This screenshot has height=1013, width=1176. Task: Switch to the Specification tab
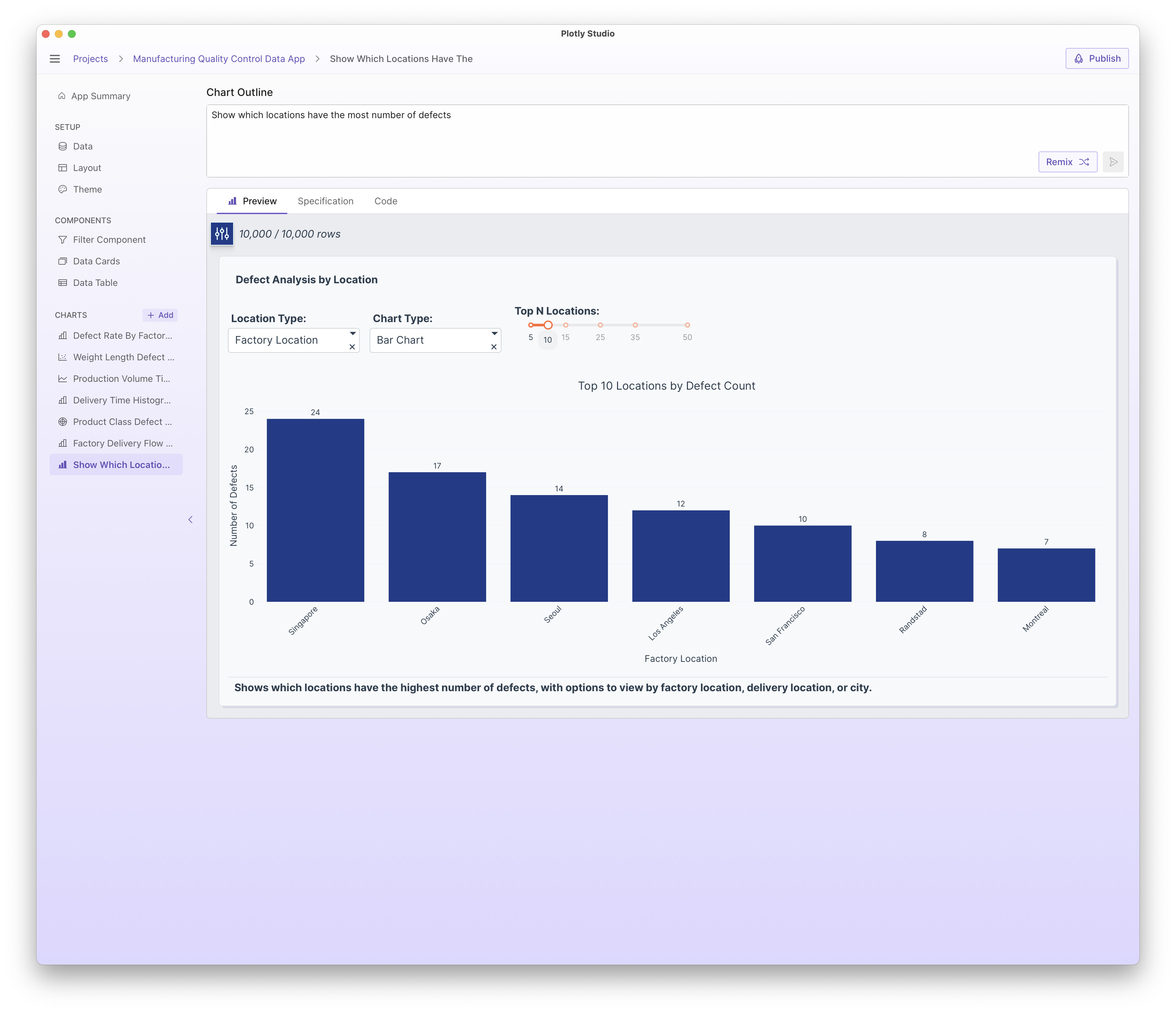(325, 201)
